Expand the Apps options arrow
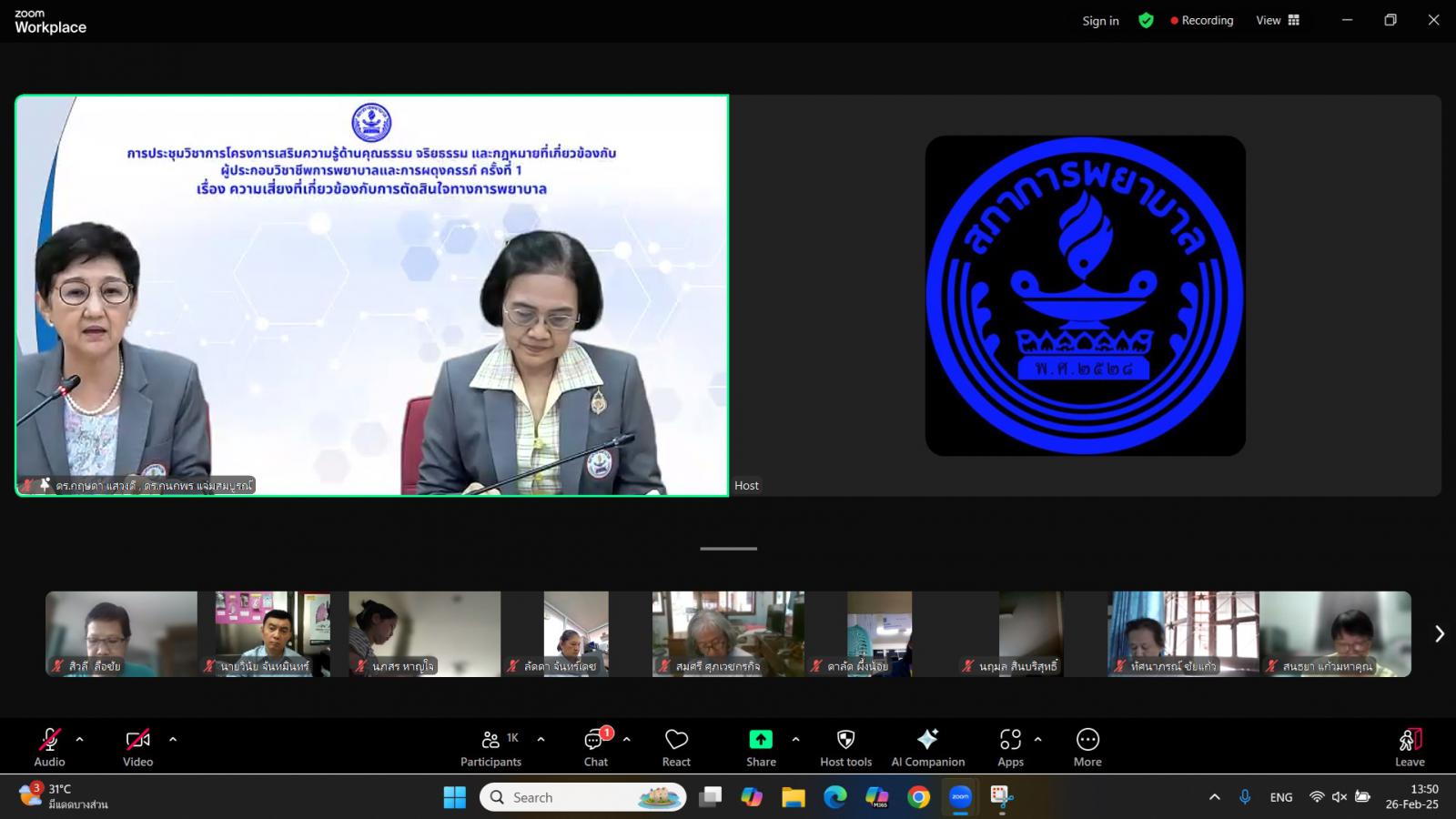The image size is (1456, 819). [x=1037, y=740]
